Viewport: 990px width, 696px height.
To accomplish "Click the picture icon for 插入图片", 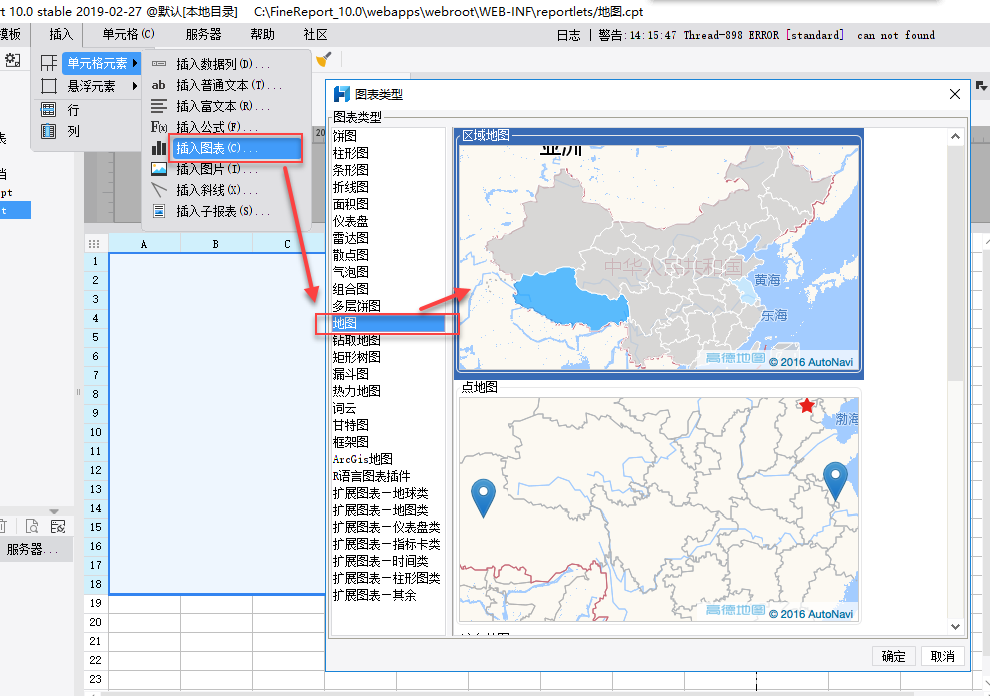I will click(x=159, y=169).
